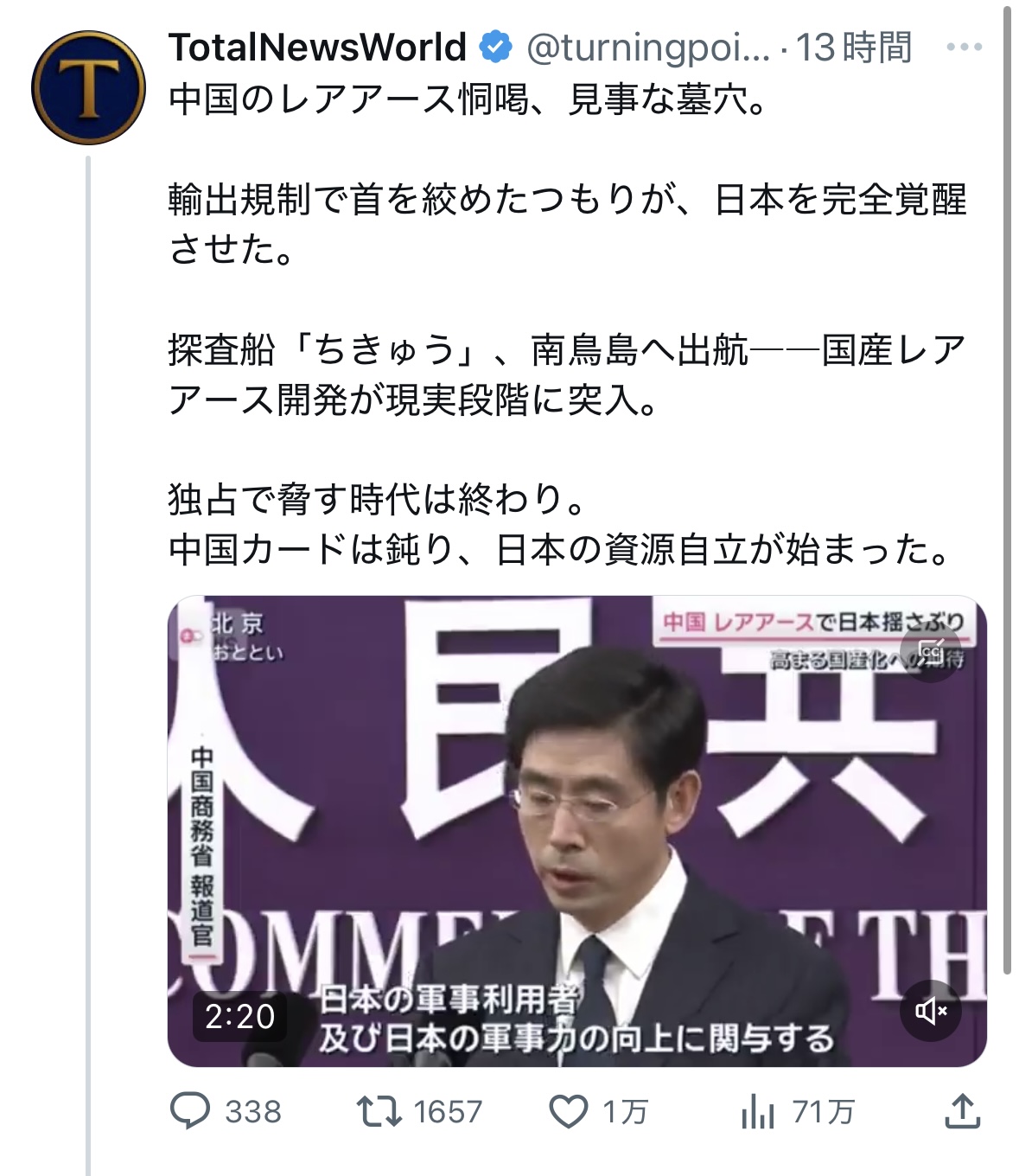The image size is (1019, 1176).
Task: Click the retweet arrows icon
Action: point(379,1111)
